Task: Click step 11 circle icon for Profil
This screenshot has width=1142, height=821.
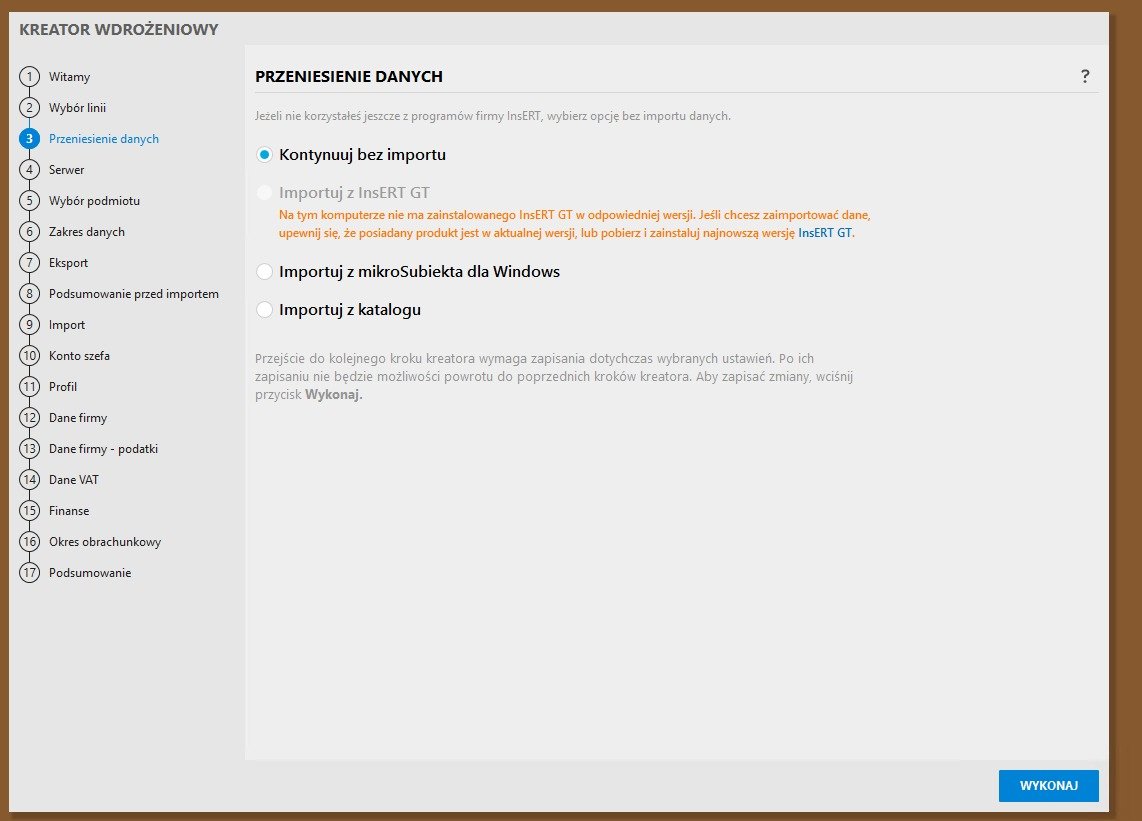Action: pos(30,387)
